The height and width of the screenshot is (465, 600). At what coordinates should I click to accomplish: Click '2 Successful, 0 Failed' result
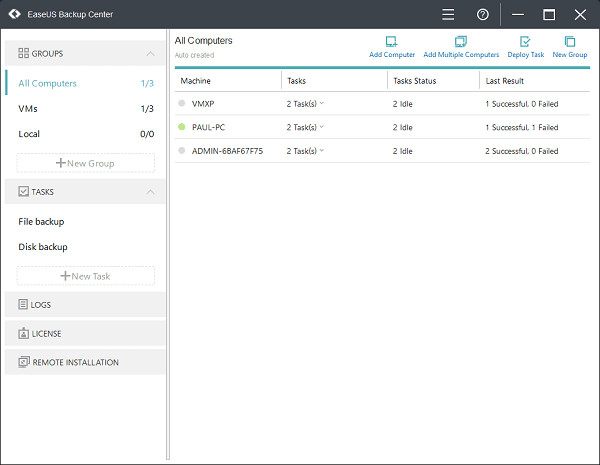[522, 151]
